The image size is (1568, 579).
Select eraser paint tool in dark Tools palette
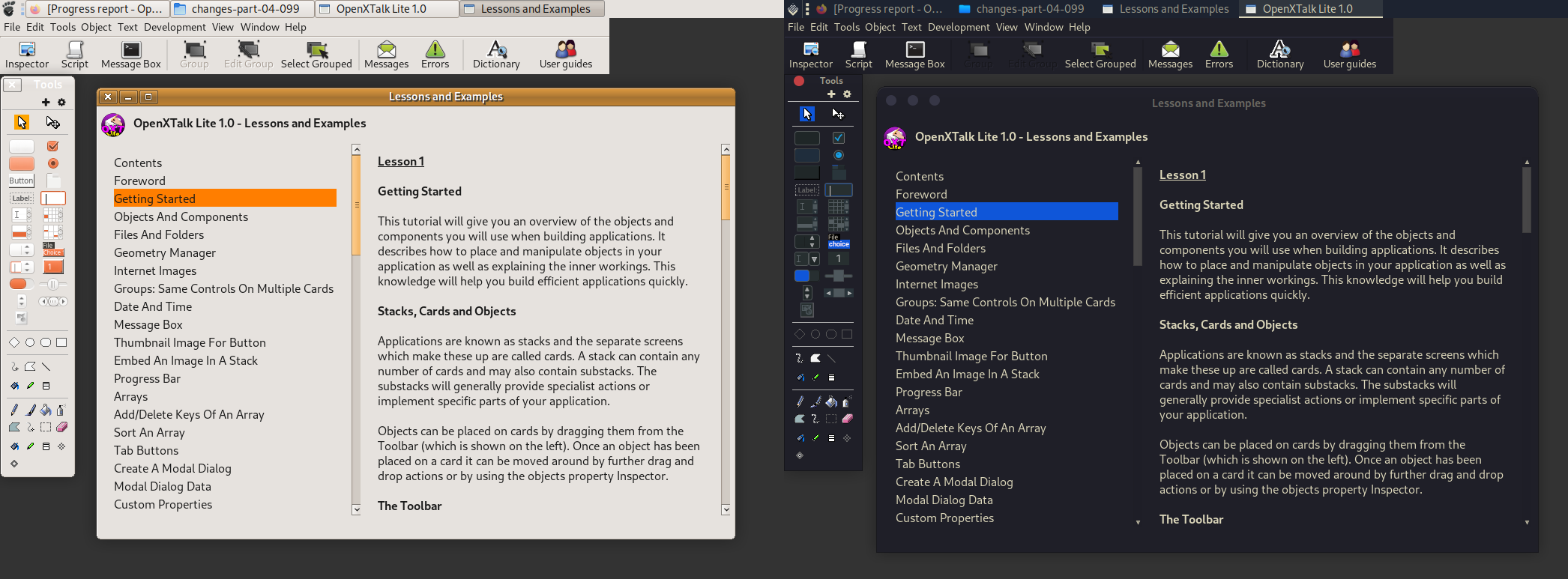[847, 419]
